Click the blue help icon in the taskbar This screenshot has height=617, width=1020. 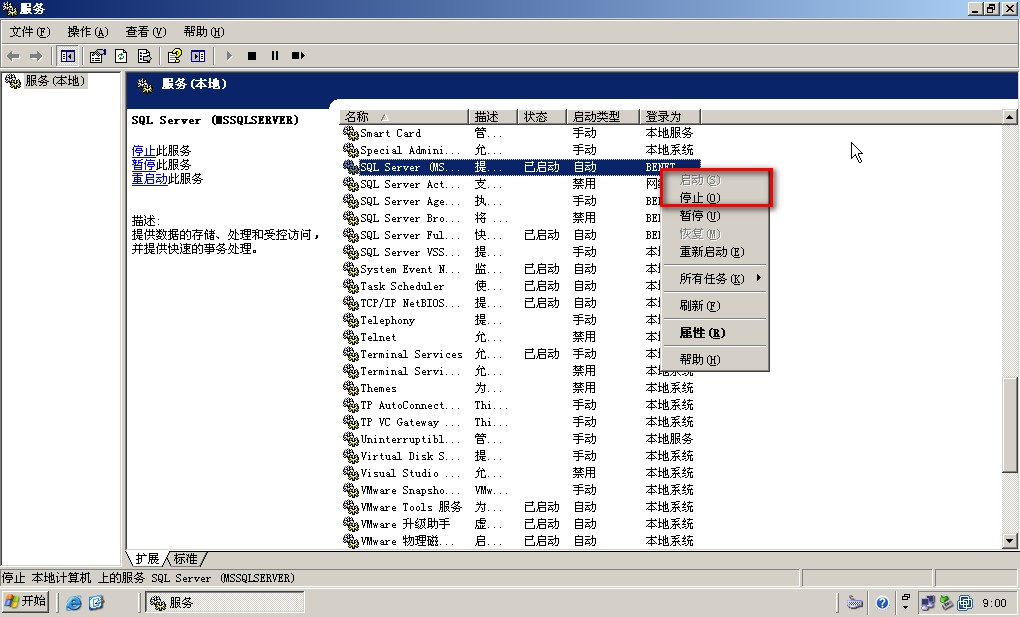pyautogui.click(x=882, y=603)
